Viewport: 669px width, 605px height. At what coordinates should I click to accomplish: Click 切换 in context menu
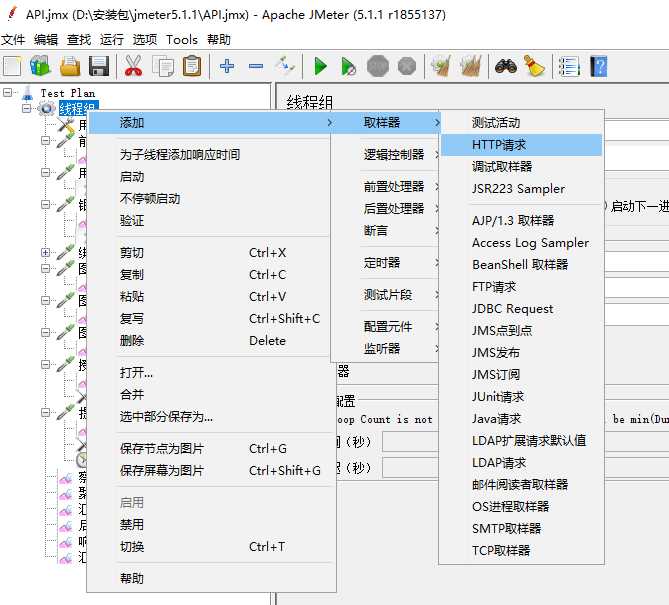click(x=211, y=547)
